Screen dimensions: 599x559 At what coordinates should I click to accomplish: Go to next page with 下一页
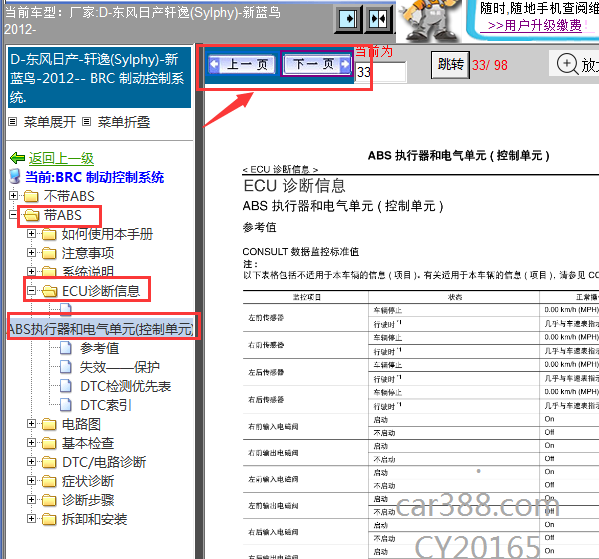coord(317,63)
